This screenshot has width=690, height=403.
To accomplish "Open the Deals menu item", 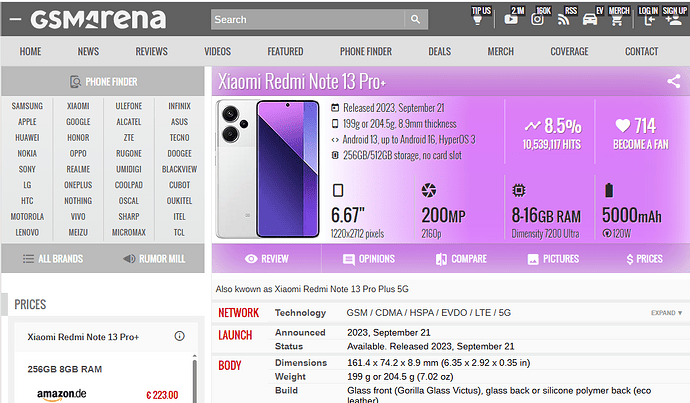I will coord(440,51).
